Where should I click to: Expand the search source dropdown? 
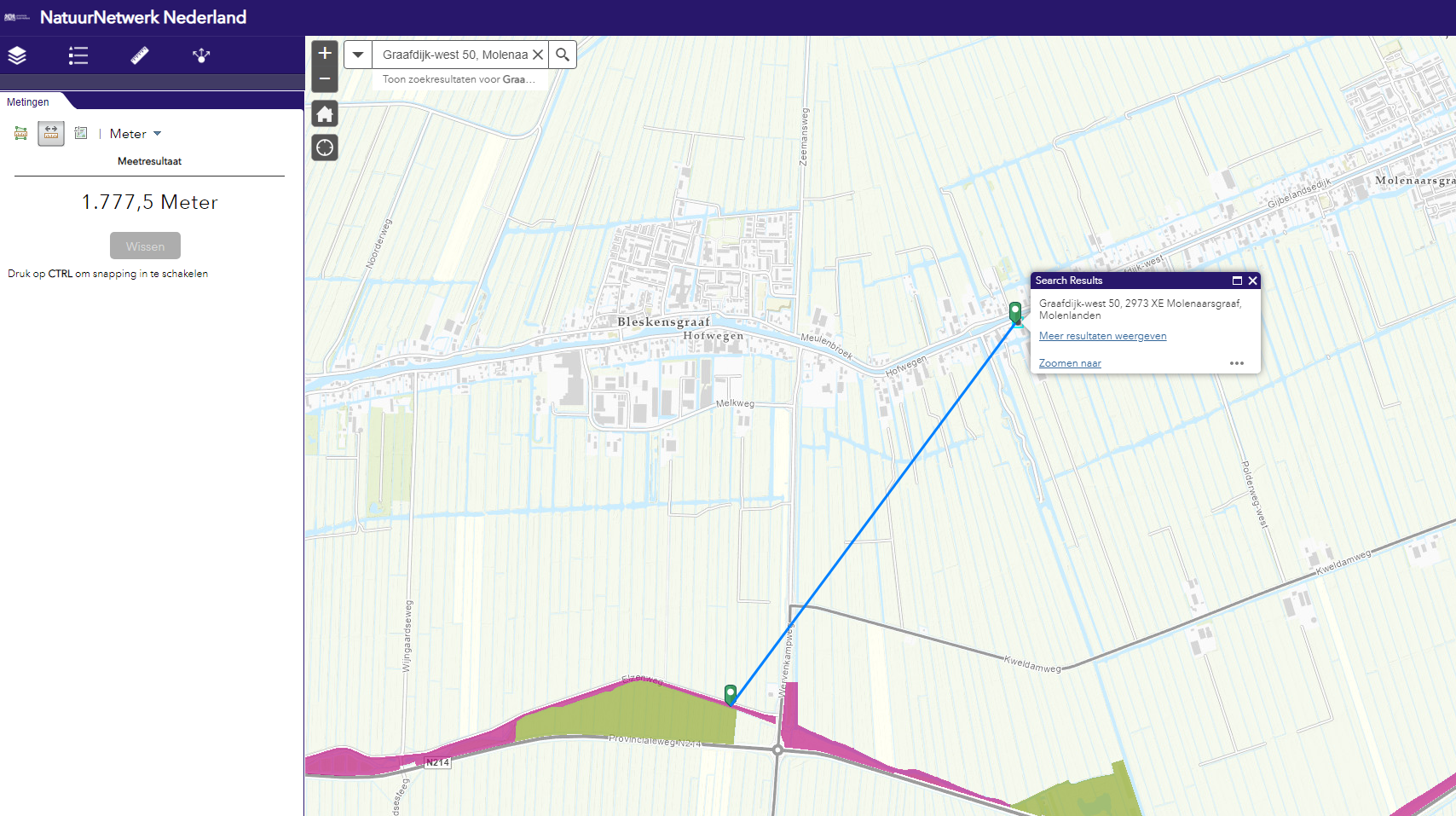(358, 55)
